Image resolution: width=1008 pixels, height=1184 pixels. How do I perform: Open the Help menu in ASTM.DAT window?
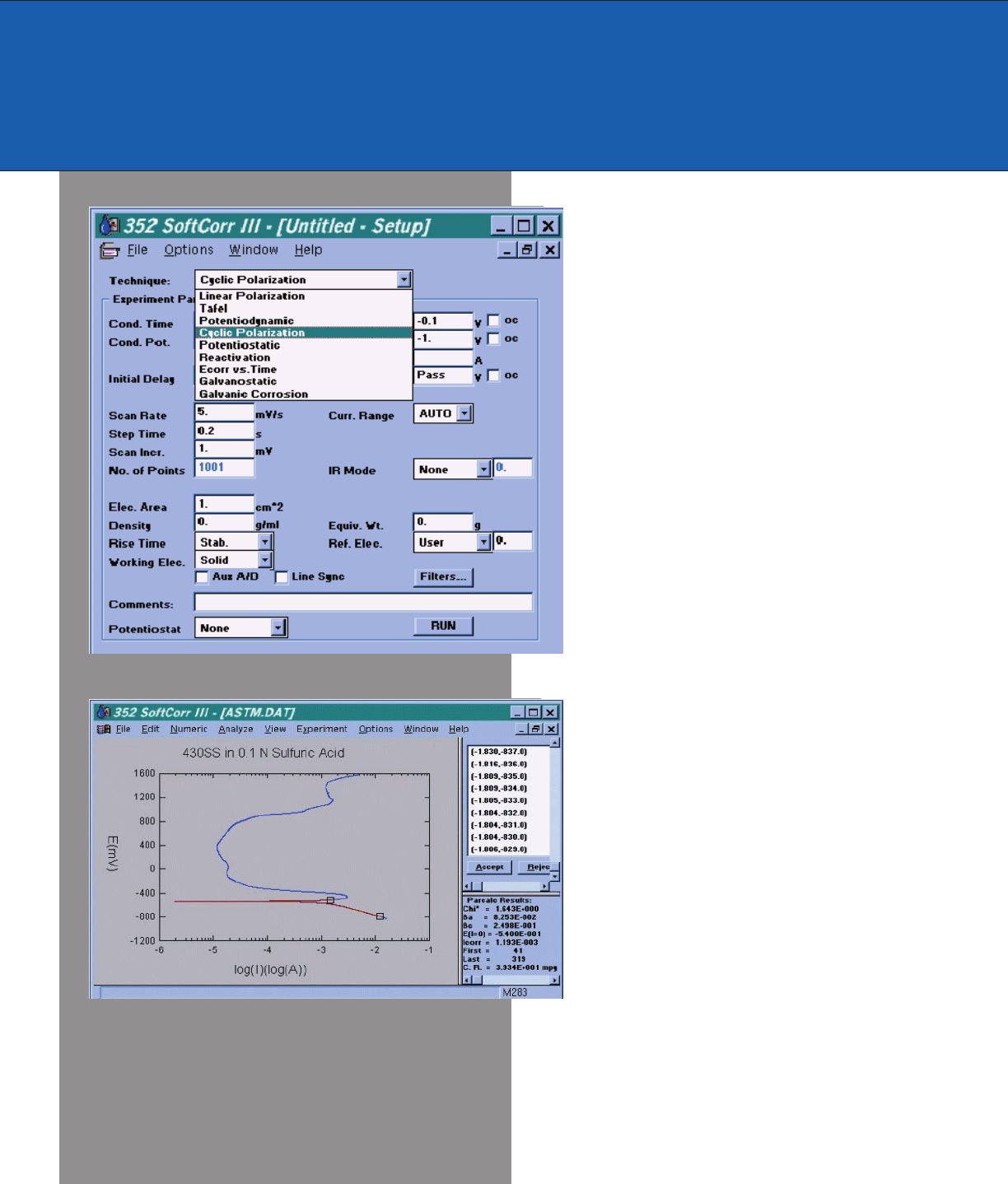[459, 729]
